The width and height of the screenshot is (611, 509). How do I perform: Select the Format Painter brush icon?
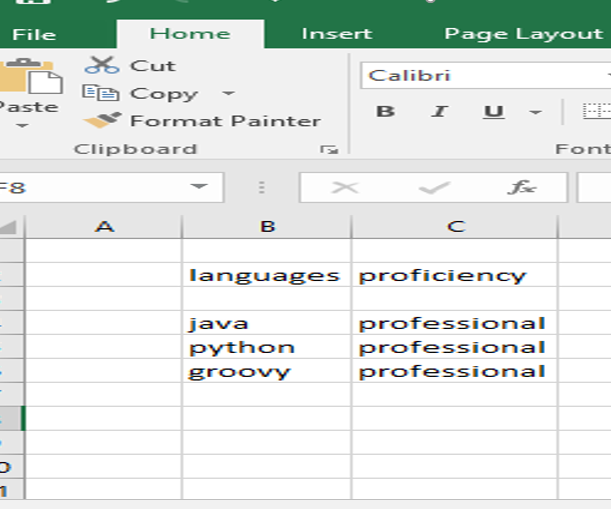coord(102,120)
